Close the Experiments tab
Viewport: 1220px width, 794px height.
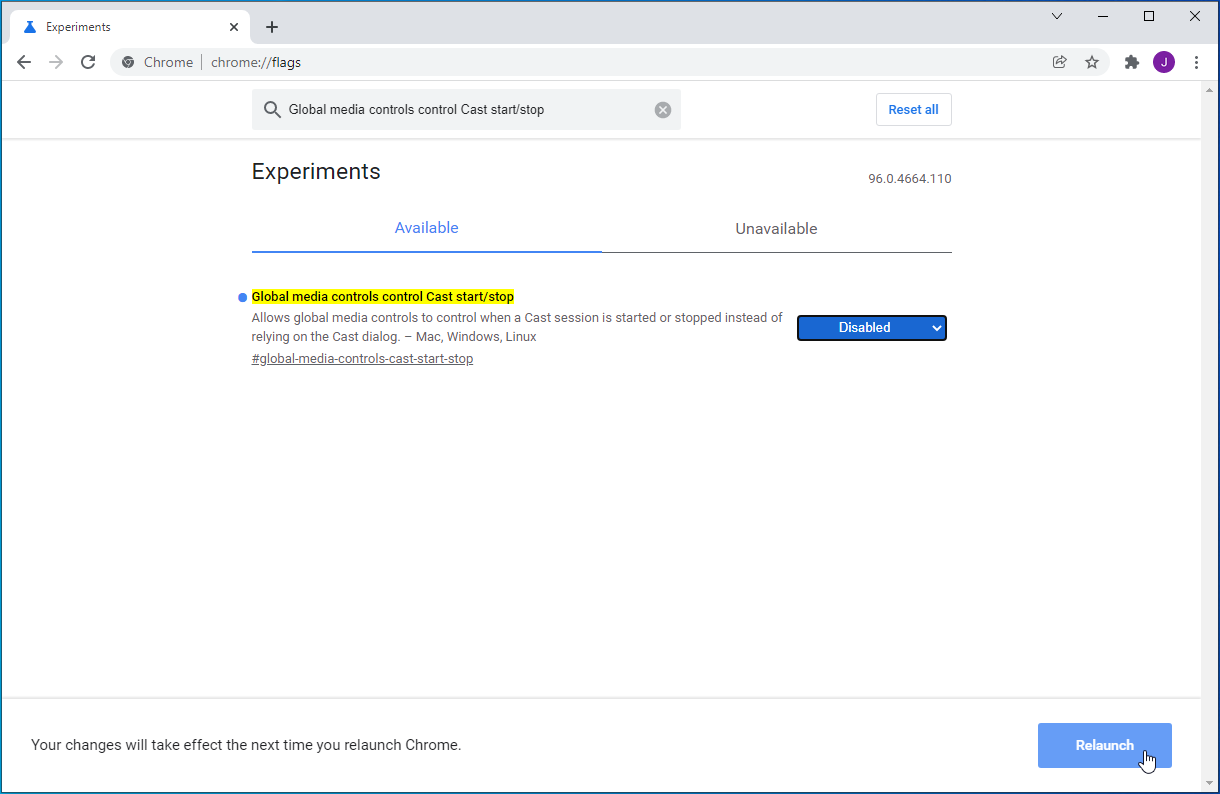pos(234,27)
